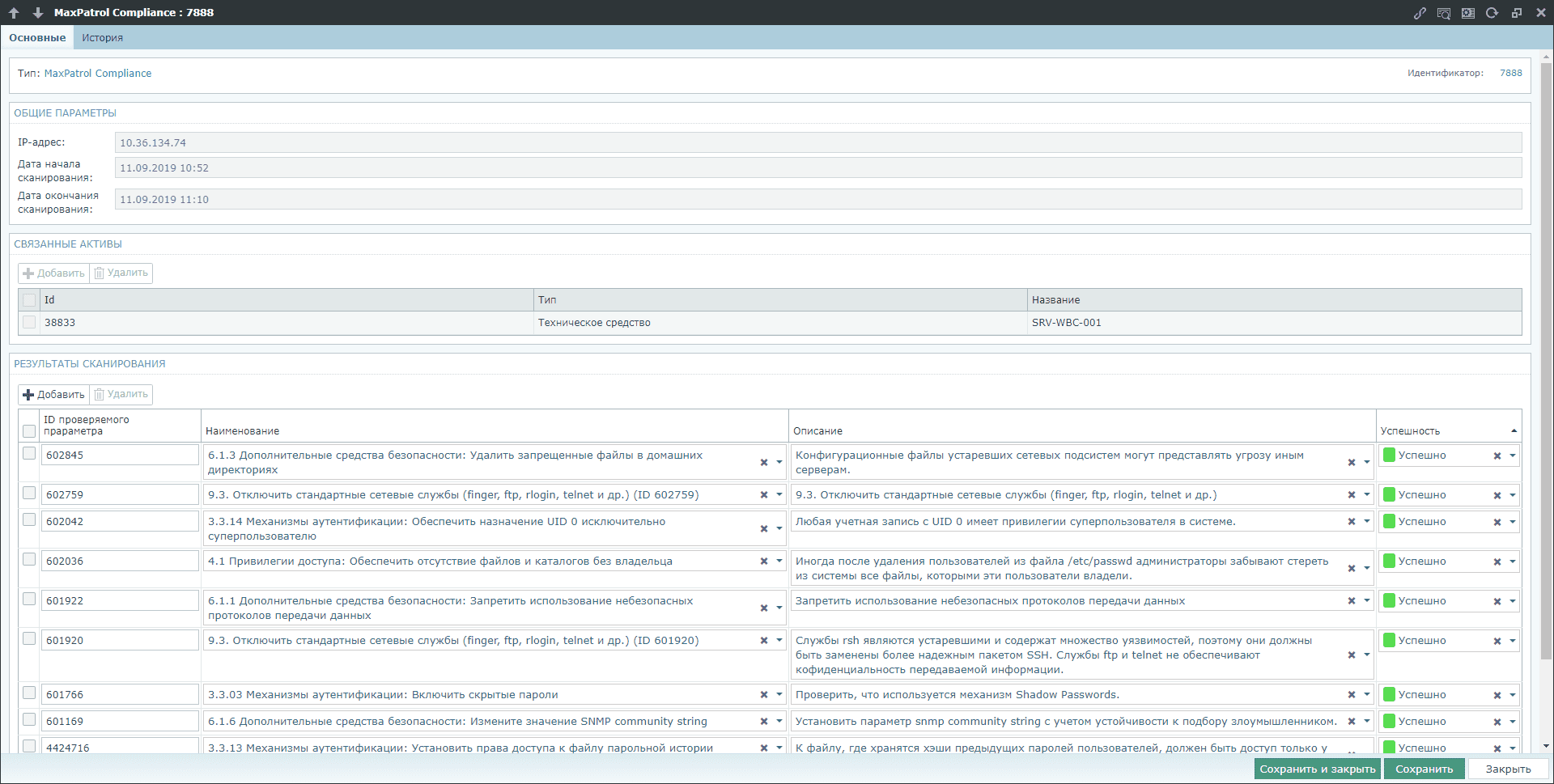The image size is (1554, 784).
Task: Click the IP-адрес field showing 10.36.134.74
Action: click(818, 143)
